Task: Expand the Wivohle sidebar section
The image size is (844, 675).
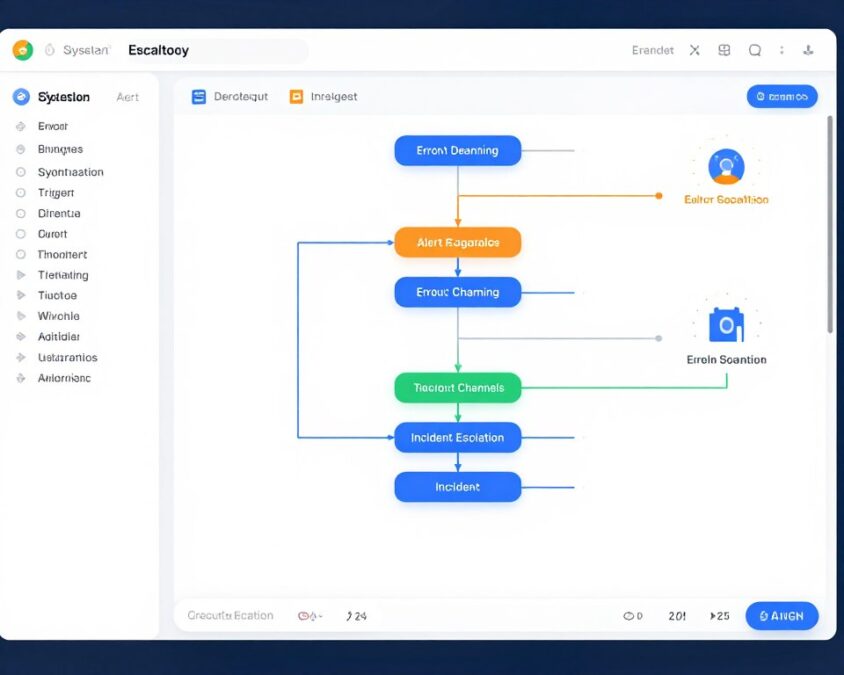Action: coord(22,315)
